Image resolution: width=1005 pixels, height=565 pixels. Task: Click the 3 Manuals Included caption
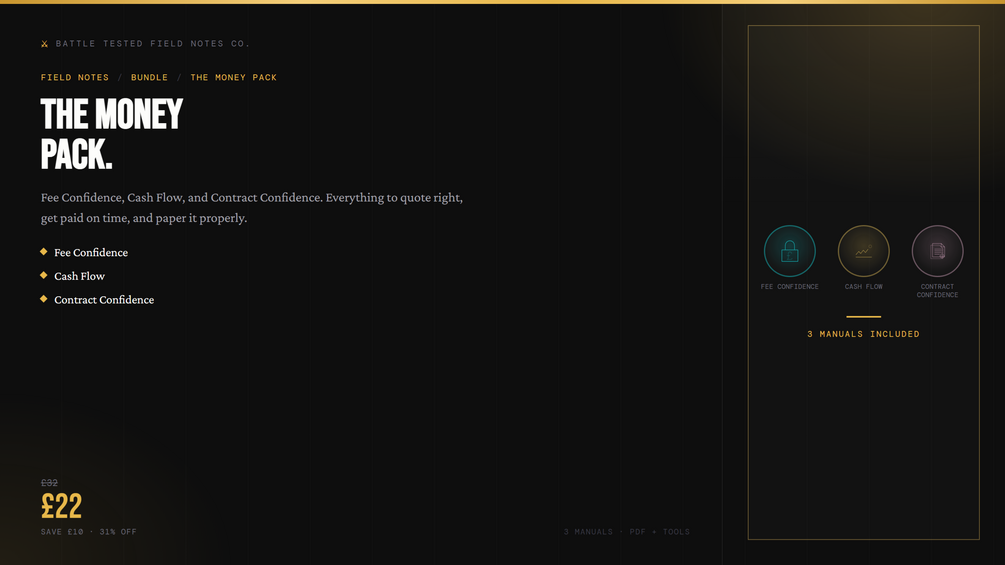(x=863, y=334)
